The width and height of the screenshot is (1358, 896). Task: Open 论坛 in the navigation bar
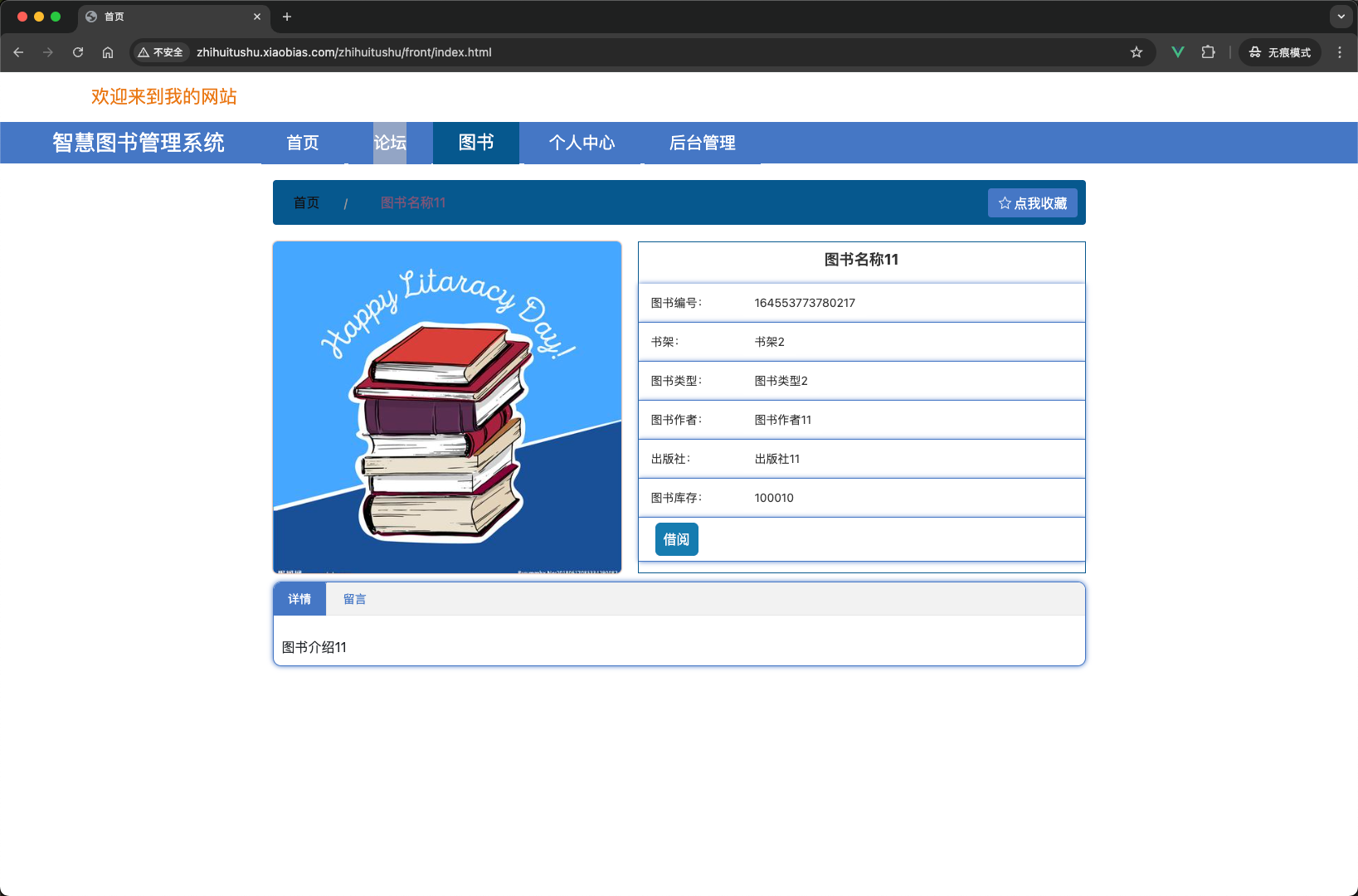(390, 143)
